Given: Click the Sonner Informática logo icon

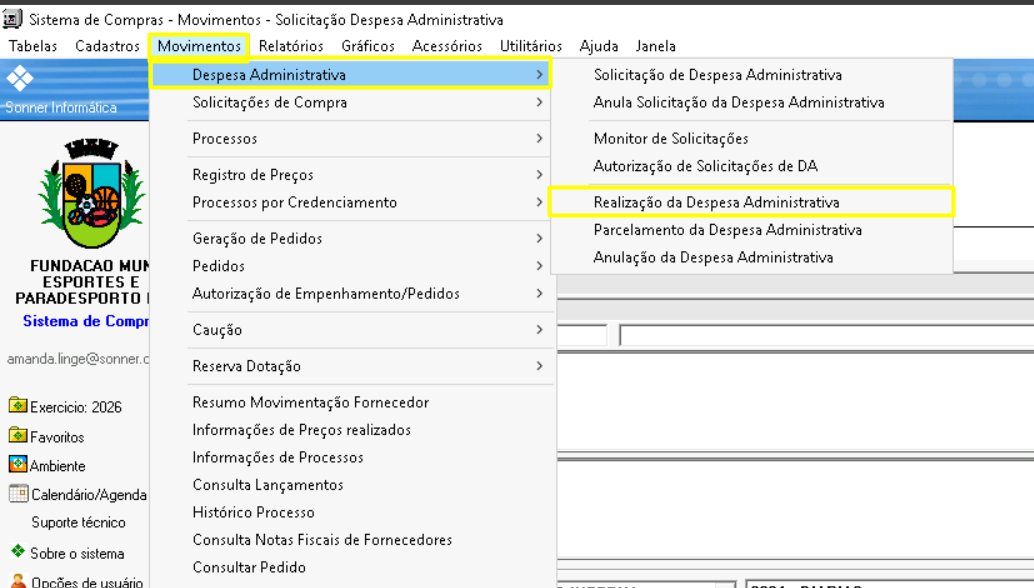Looking at the screenshot, I should (x=20, y=79).
